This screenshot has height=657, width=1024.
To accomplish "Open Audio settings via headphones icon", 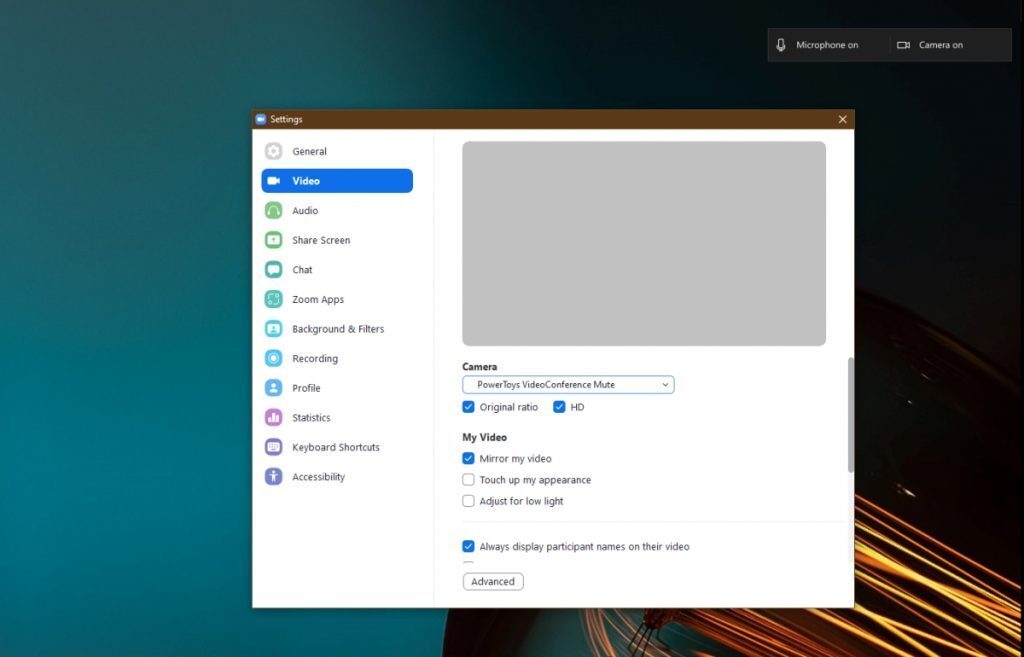I will 273,210.
